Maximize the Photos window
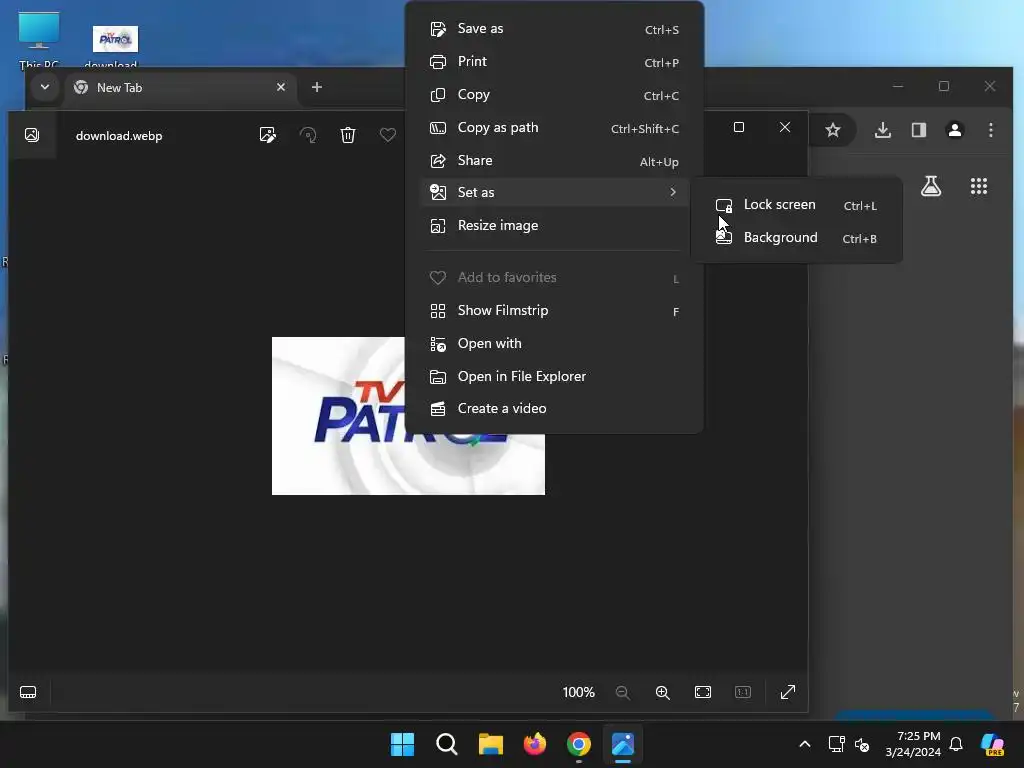 click(x=739, y=127)
